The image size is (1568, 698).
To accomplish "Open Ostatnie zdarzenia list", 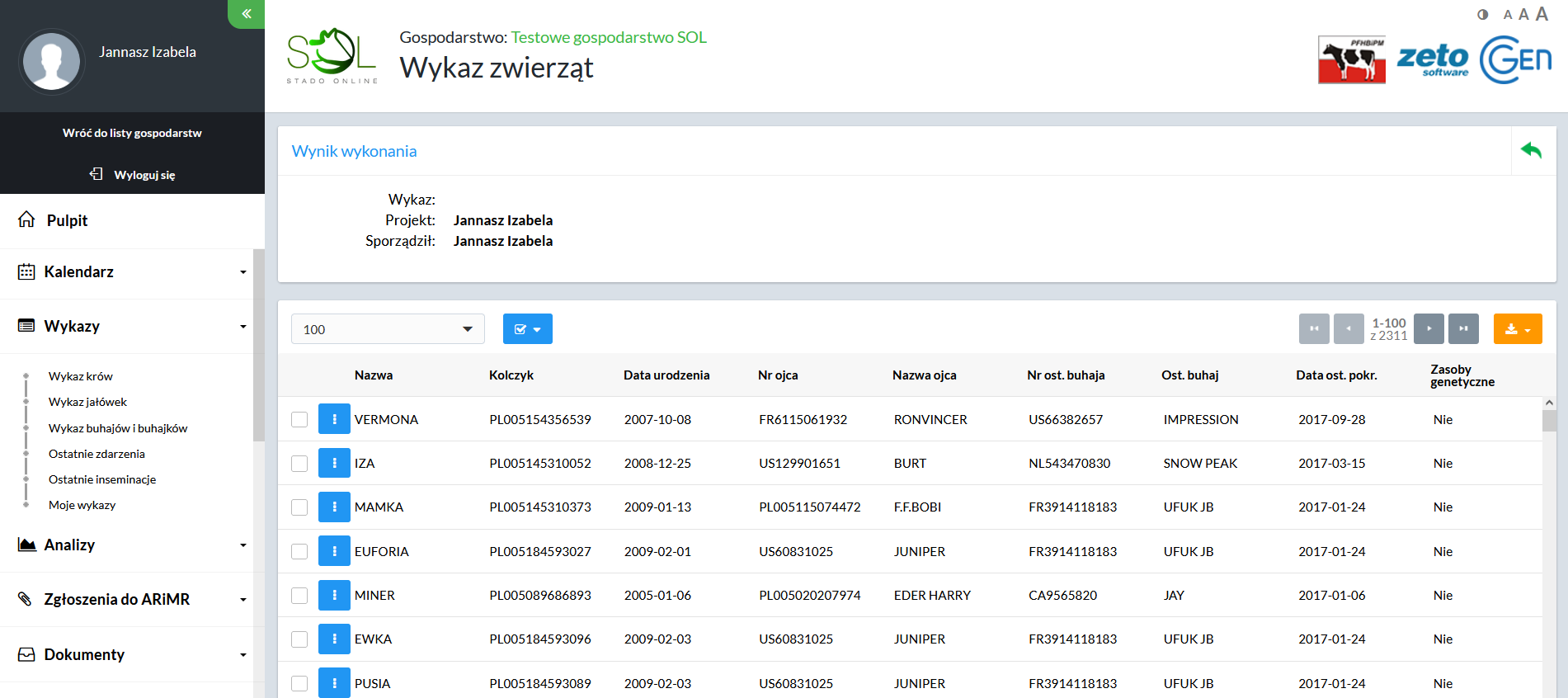I will click(x=97, y=454).
